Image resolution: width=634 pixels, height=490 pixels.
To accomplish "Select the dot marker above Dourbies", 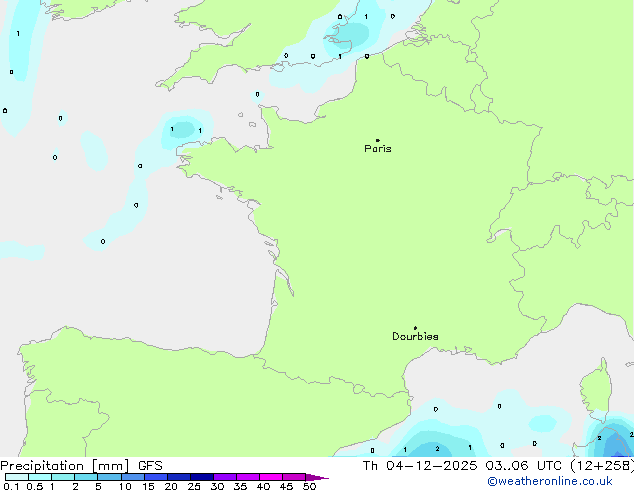I will [415, 328].
